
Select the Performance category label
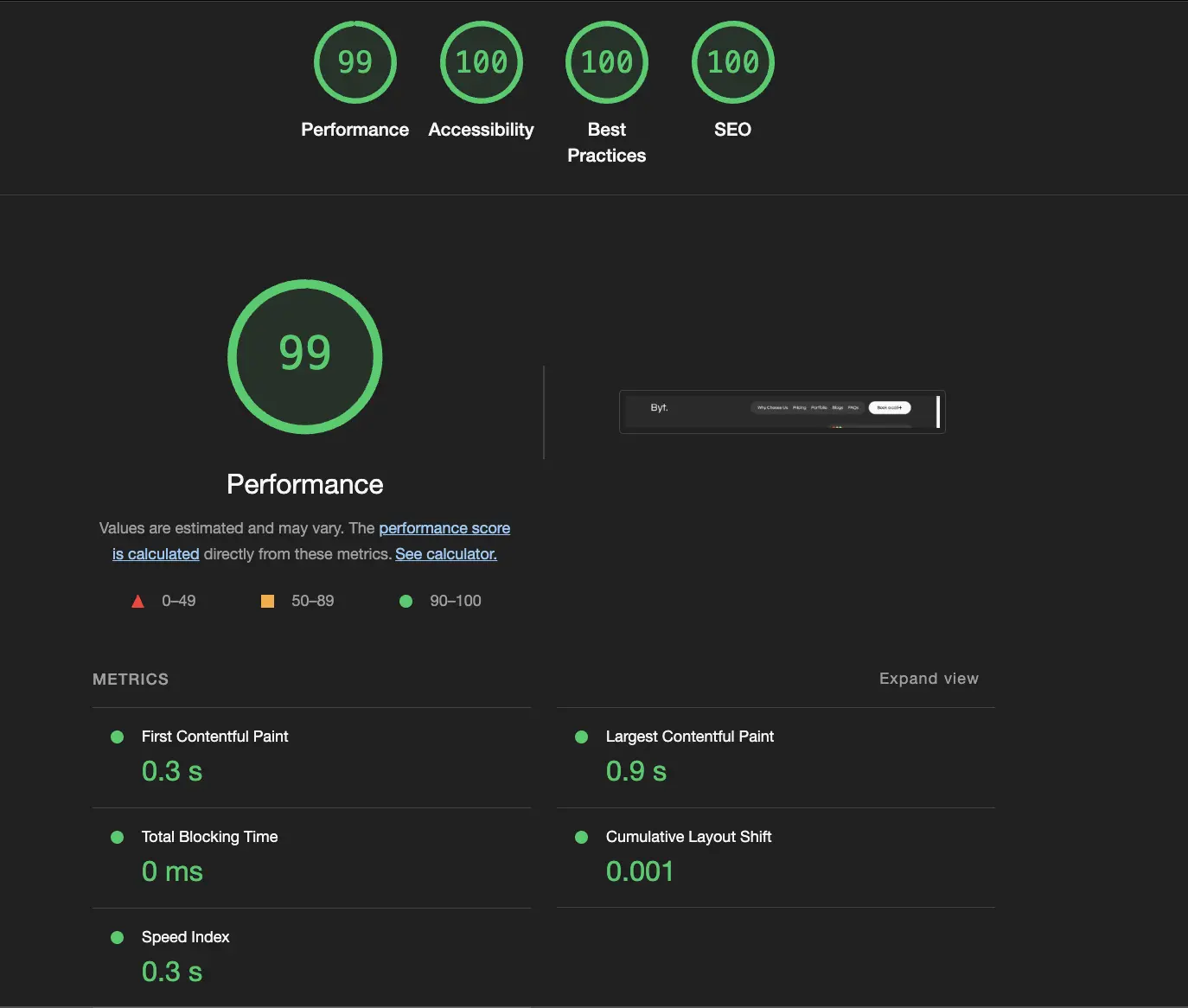point(354,129)
